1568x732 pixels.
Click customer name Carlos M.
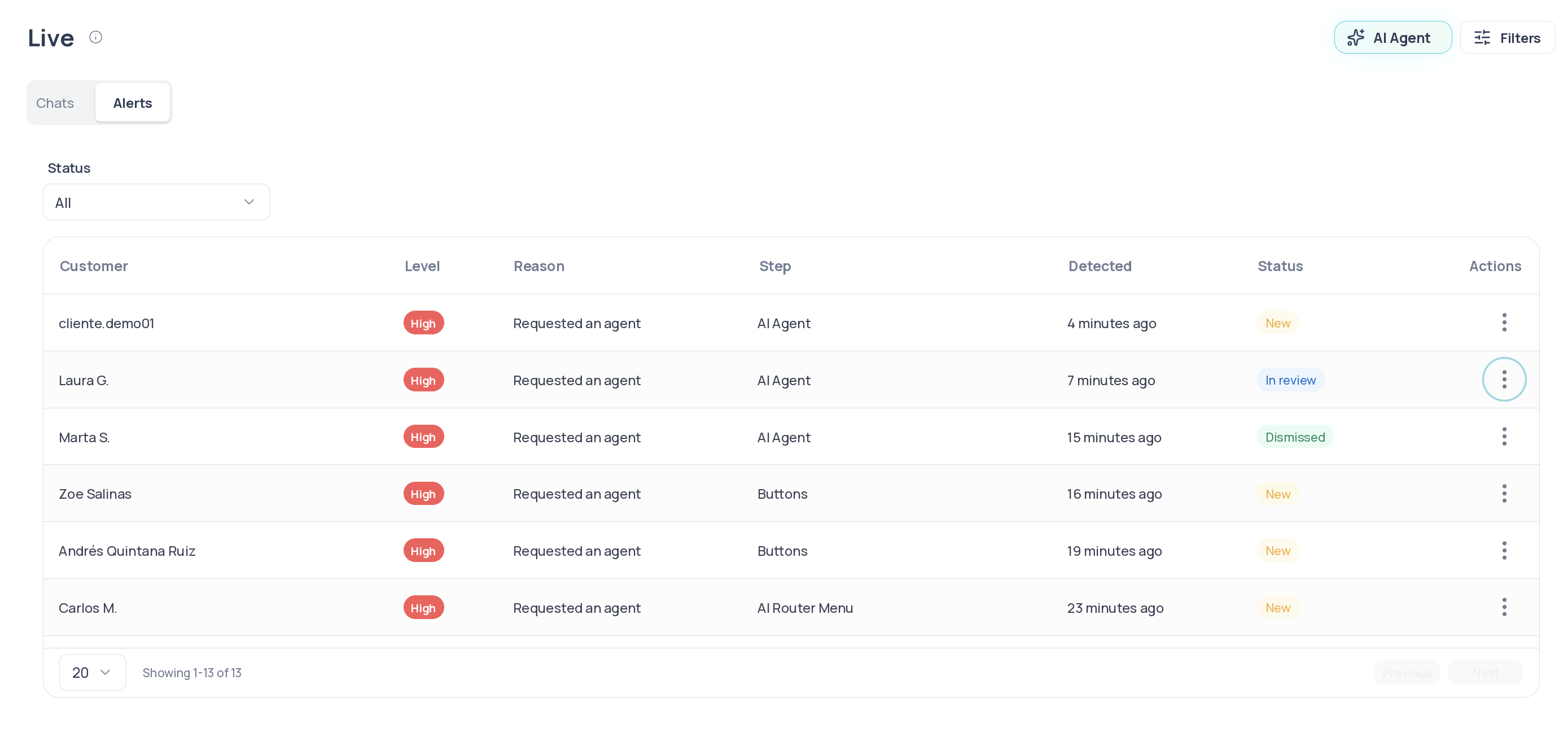click(87, 608)
